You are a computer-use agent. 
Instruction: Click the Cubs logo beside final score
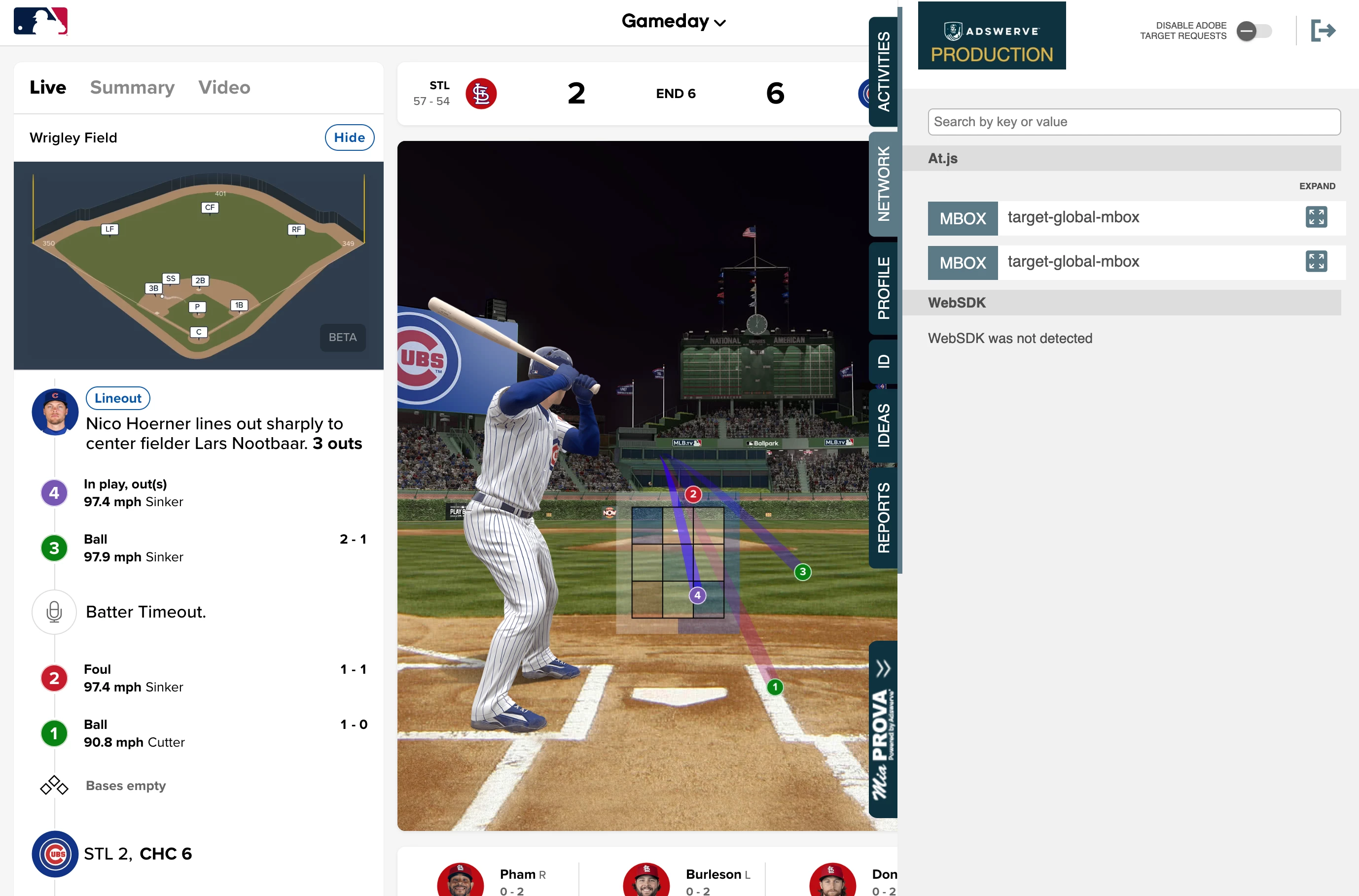[x=55, y=854]
